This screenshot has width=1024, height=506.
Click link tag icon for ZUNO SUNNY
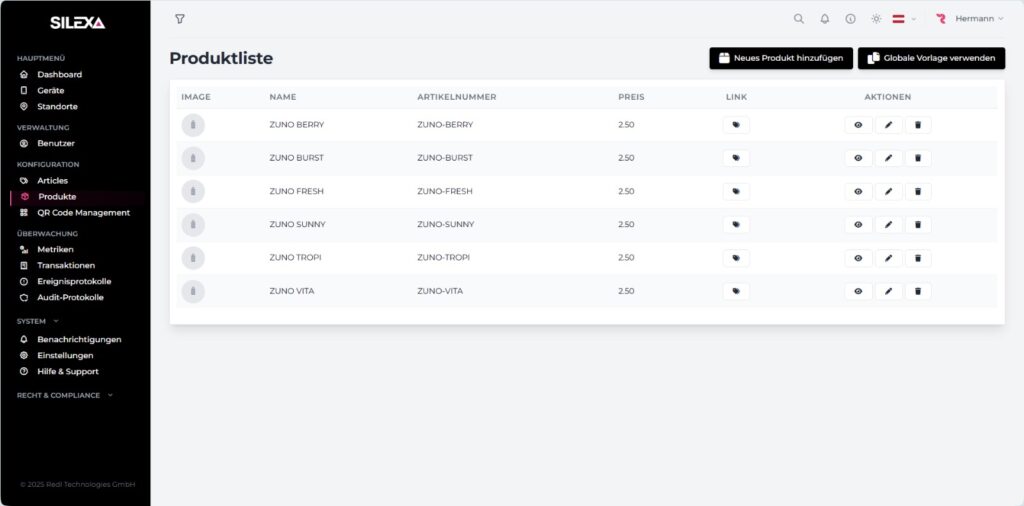click(x=736, y=225)
